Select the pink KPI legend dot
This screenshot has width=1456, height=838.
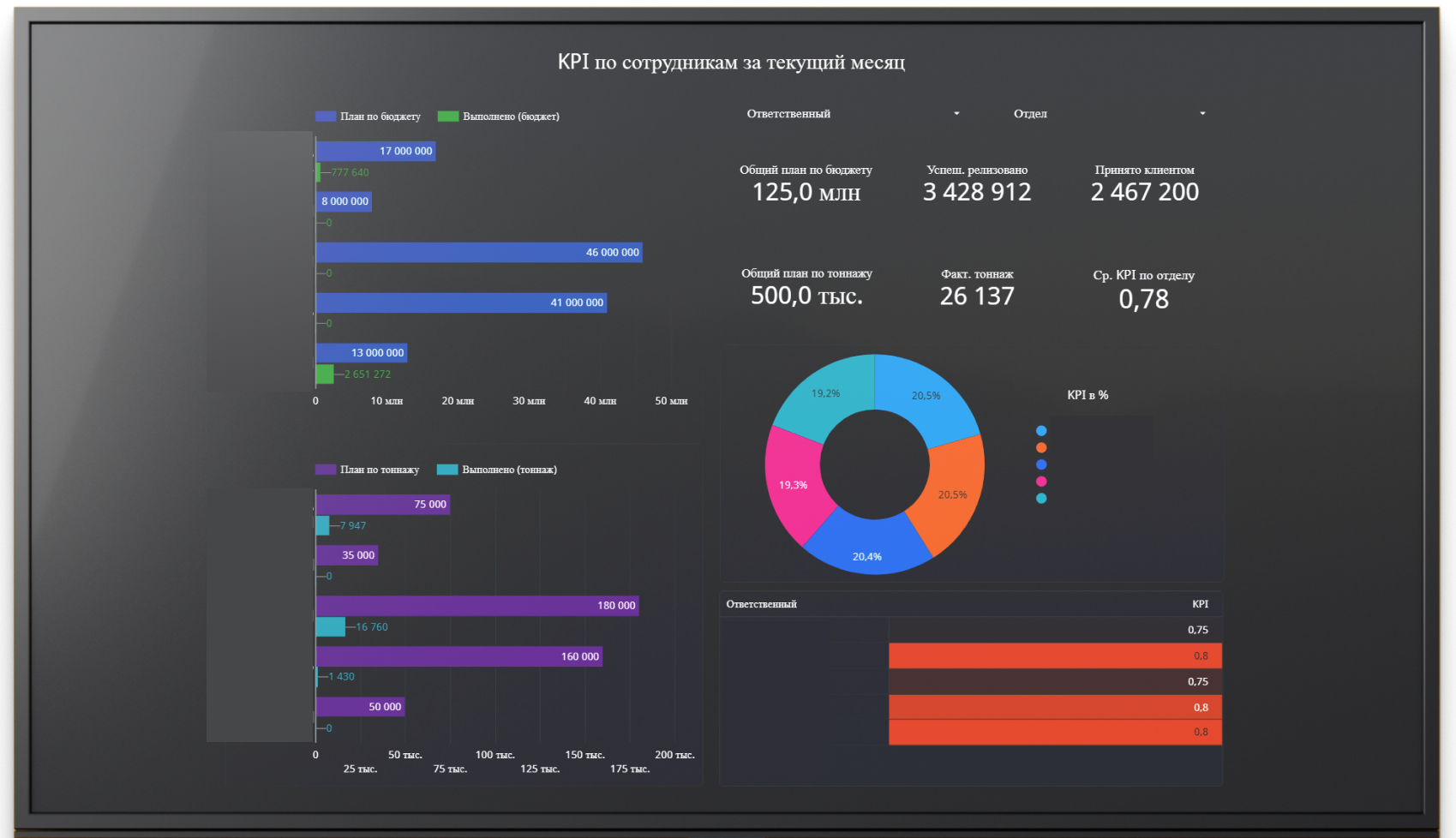tap(1041, 482)
